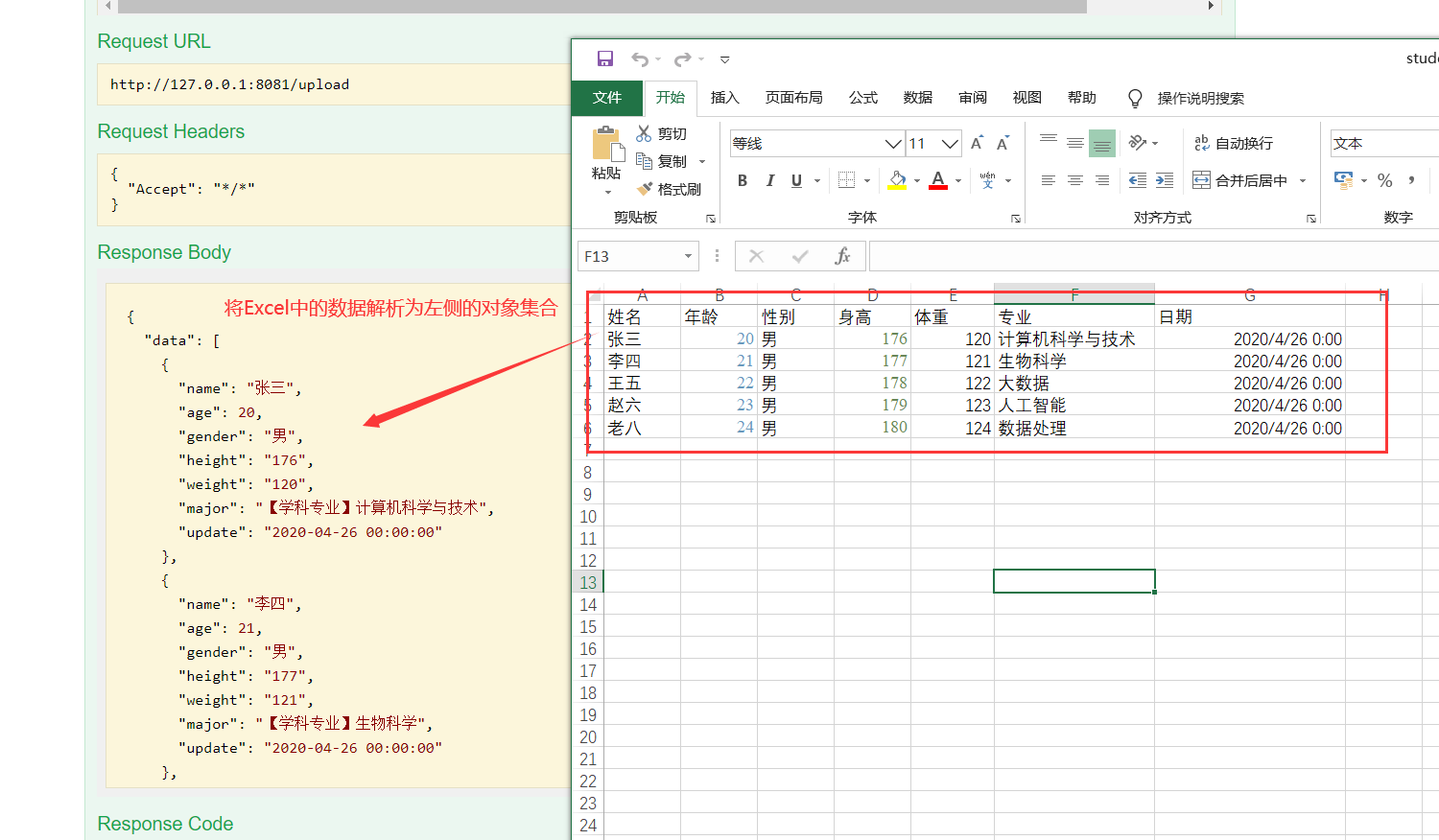Click the wén phonetic guide icon
1439x840 pixels.
click(x=988, y=180)
